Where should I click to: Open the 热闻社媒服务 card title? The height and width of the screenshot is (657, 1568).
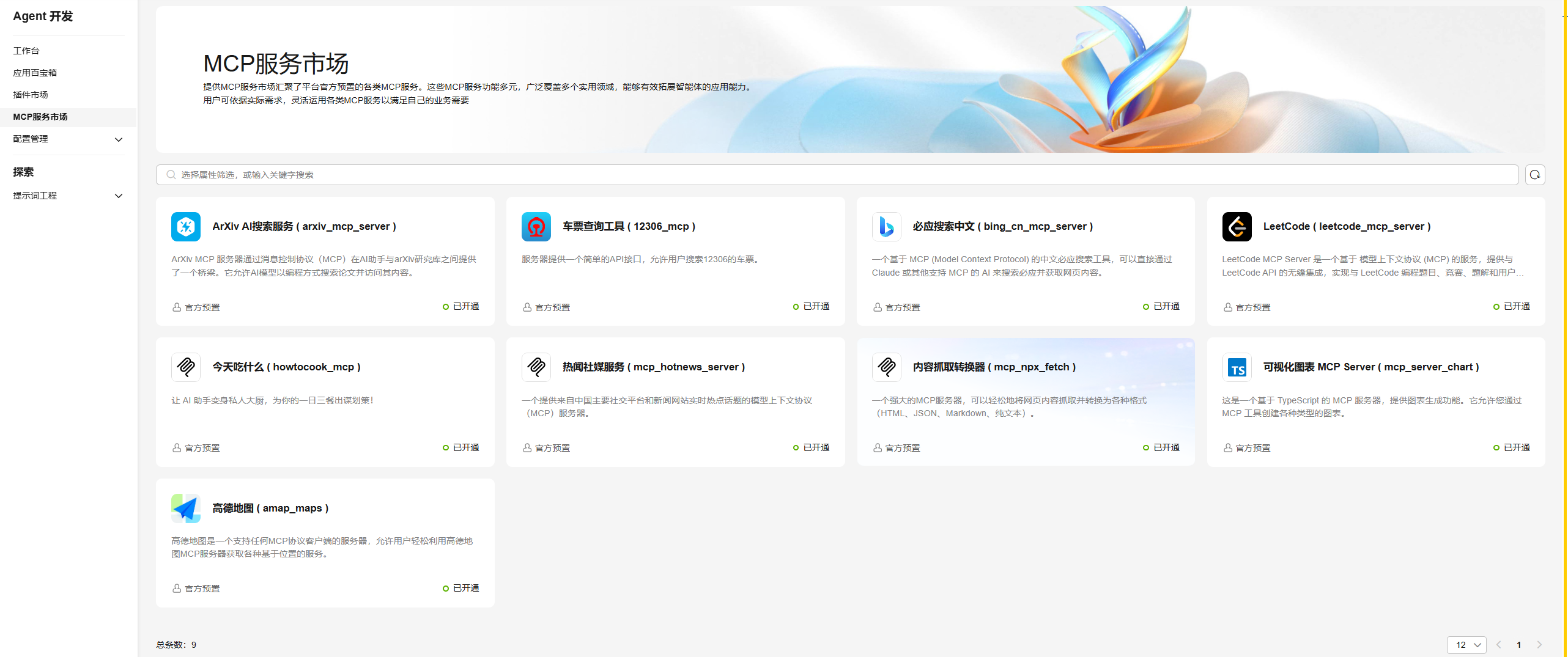[x=654, y=367]
